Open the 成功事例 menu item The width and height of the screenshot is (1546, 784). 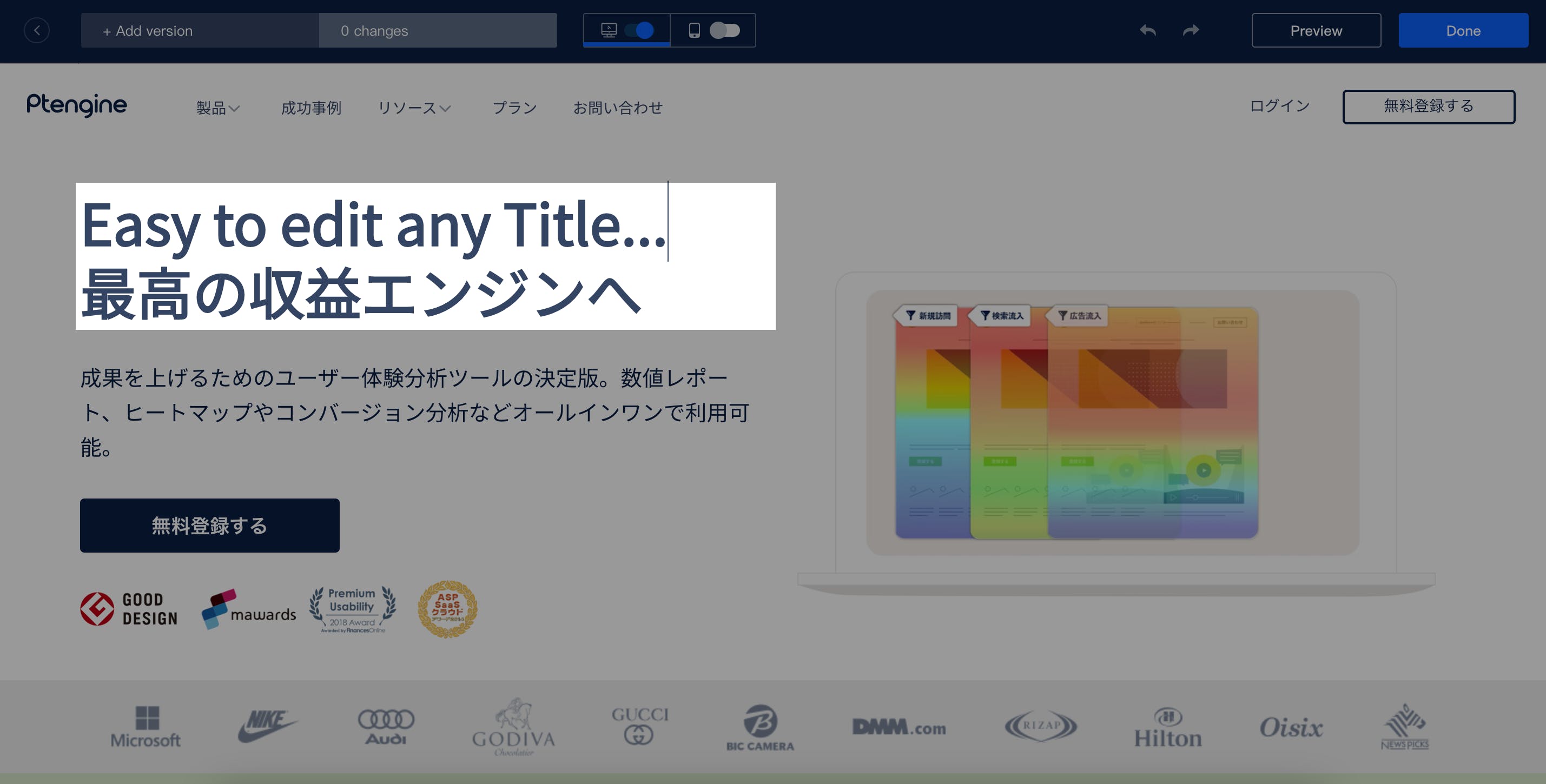click(x=311, y=108)
